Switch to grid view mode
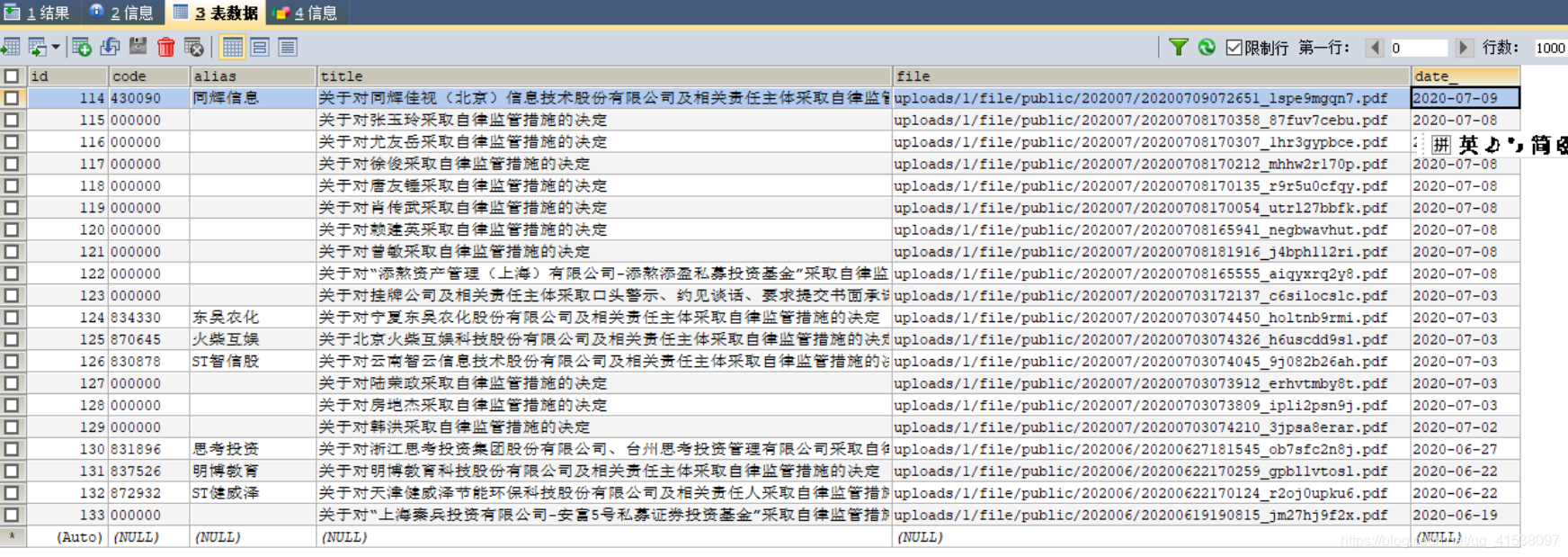 [x=233, y=47]
